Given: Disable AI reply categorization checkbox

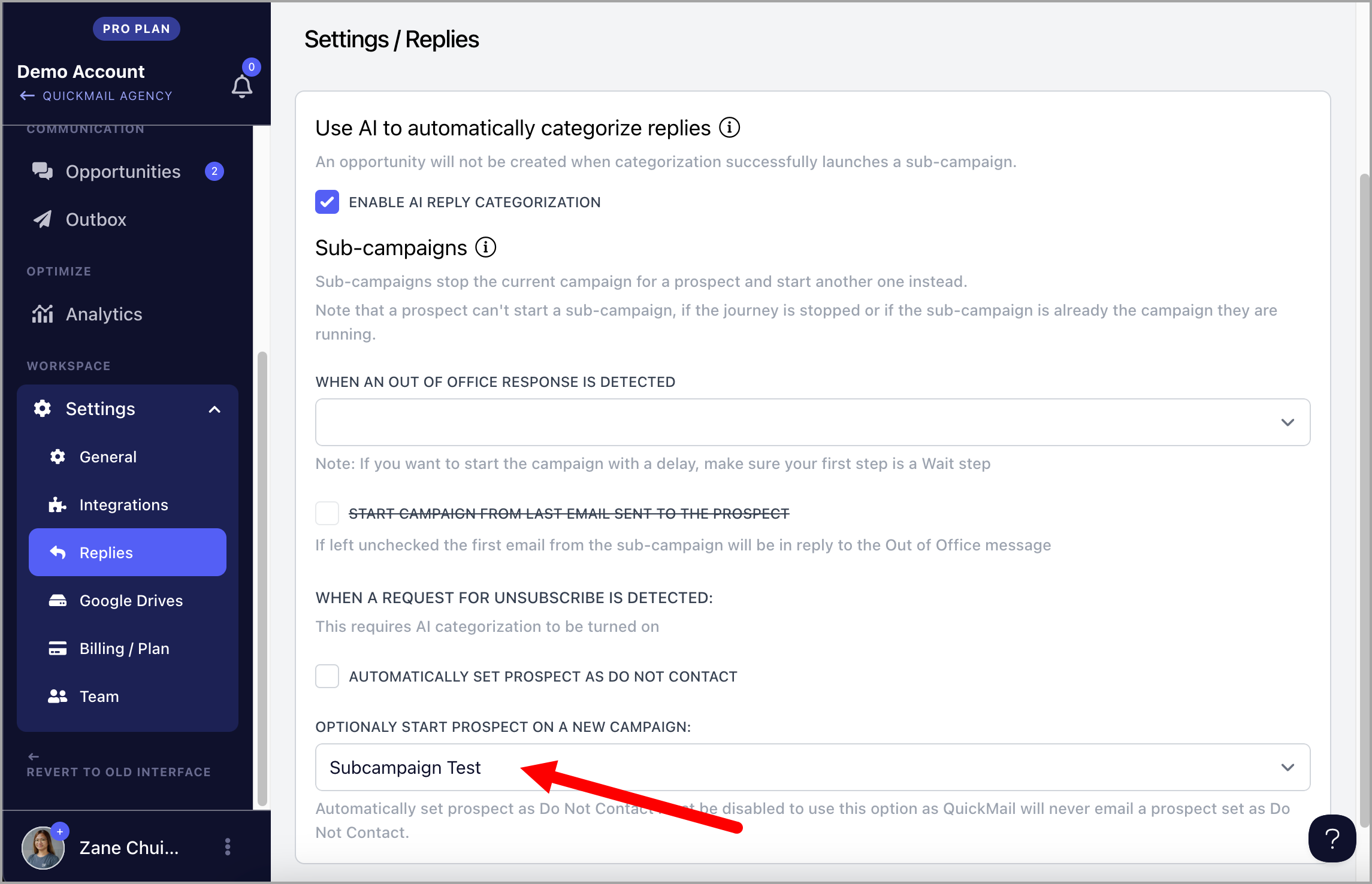Looking at the screenshot, I should pos(327,202).
